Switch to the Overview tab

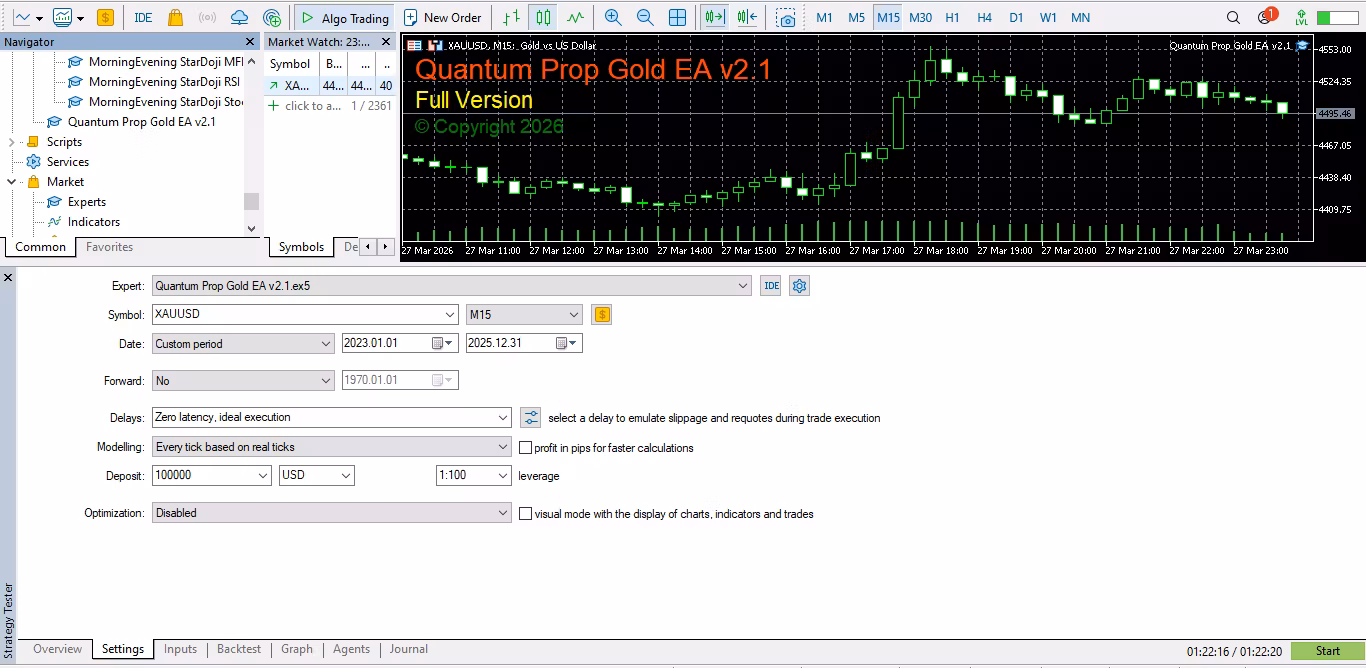[x=57, y=650]
